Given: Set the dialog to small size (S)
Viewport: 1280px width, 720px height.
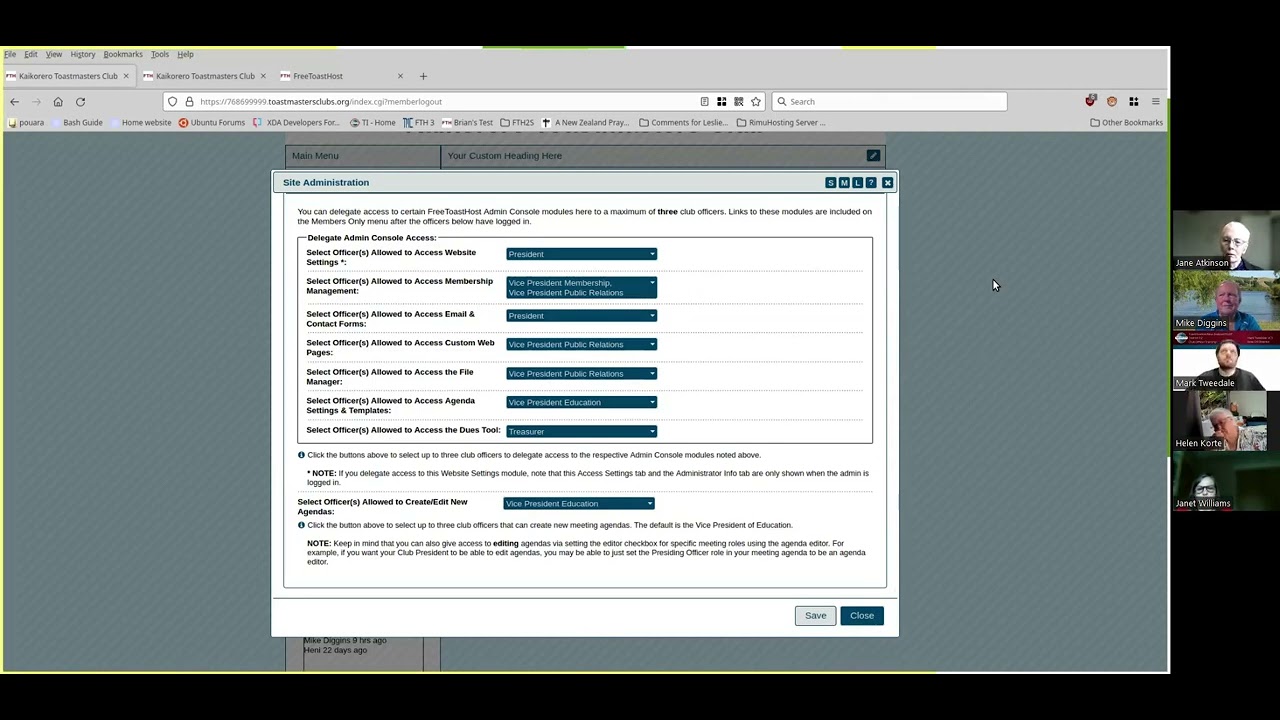Looking at the screenshot, I should [x=830, y=183].
